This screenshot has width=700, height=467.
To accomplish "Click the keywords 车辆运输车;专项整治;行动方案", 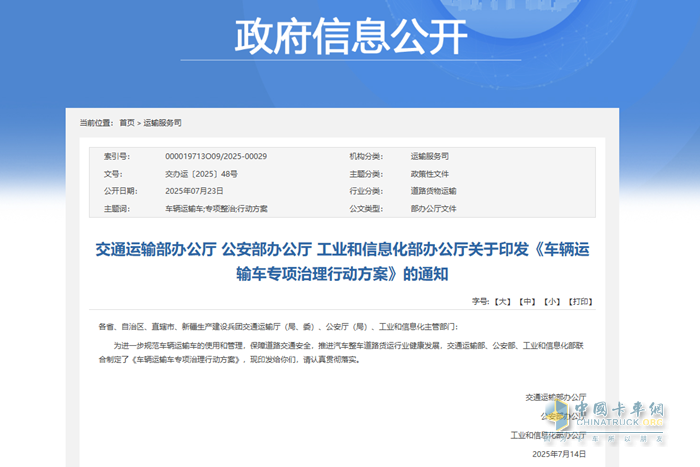I will click(x=216, y=209).
